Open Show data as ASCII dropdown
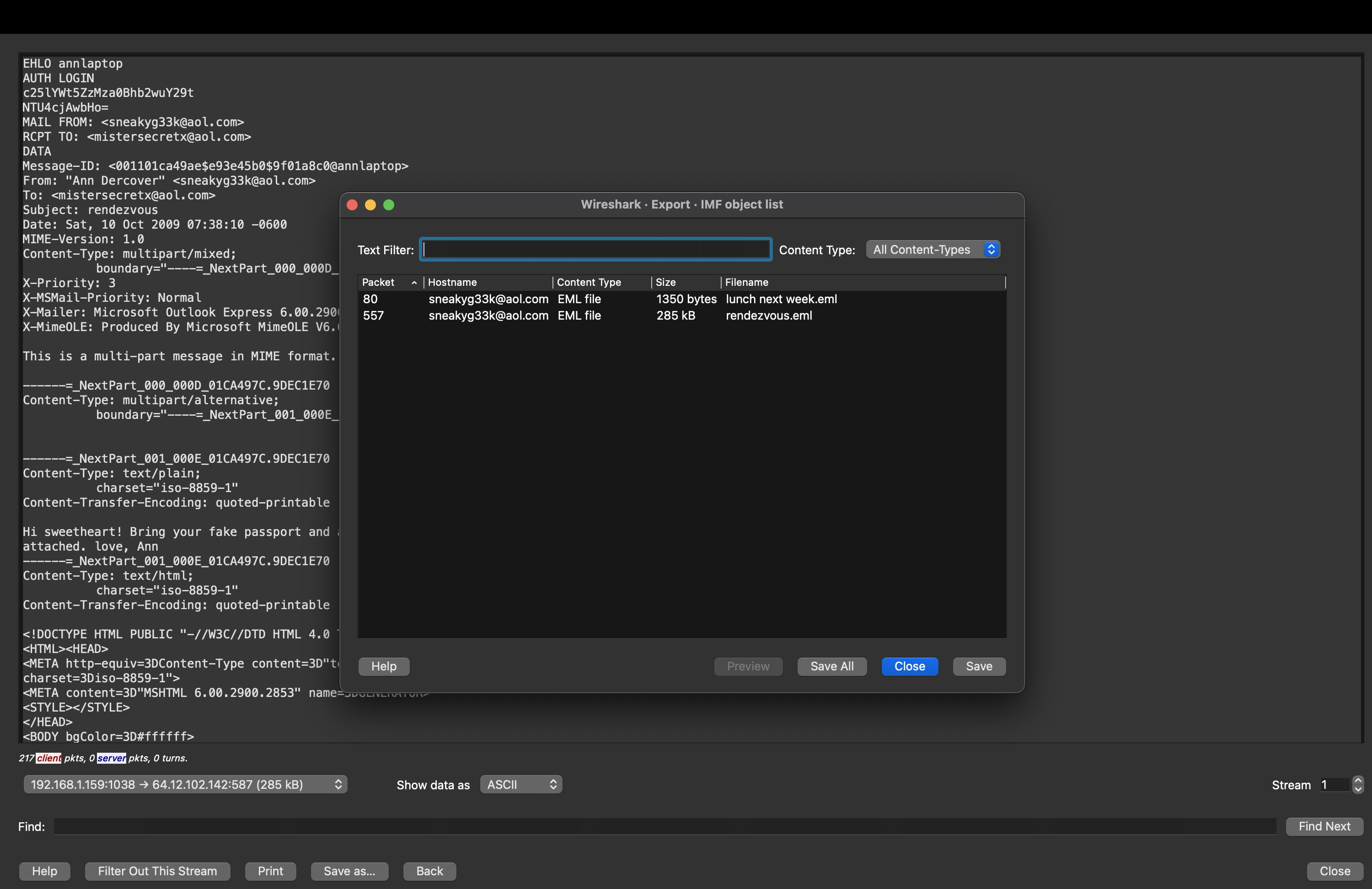The height and width of the screenshot is (889, 1372). (521, 785)
